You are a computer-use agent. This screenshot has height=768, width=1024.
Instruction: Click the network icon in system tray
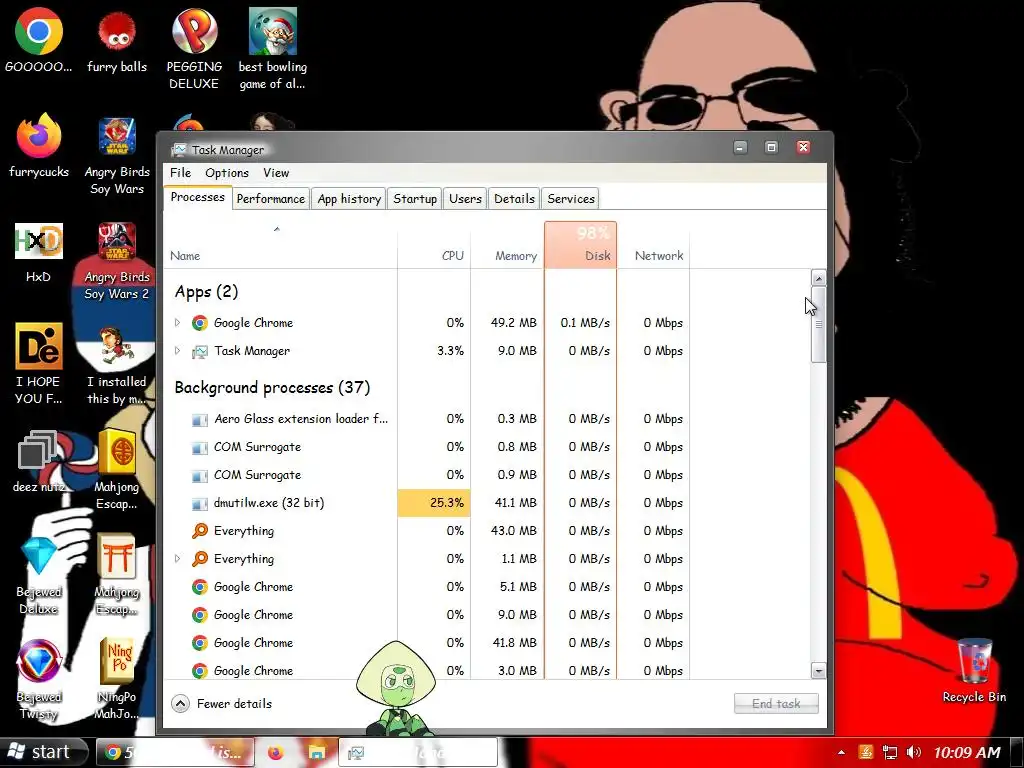pos(889,752)
